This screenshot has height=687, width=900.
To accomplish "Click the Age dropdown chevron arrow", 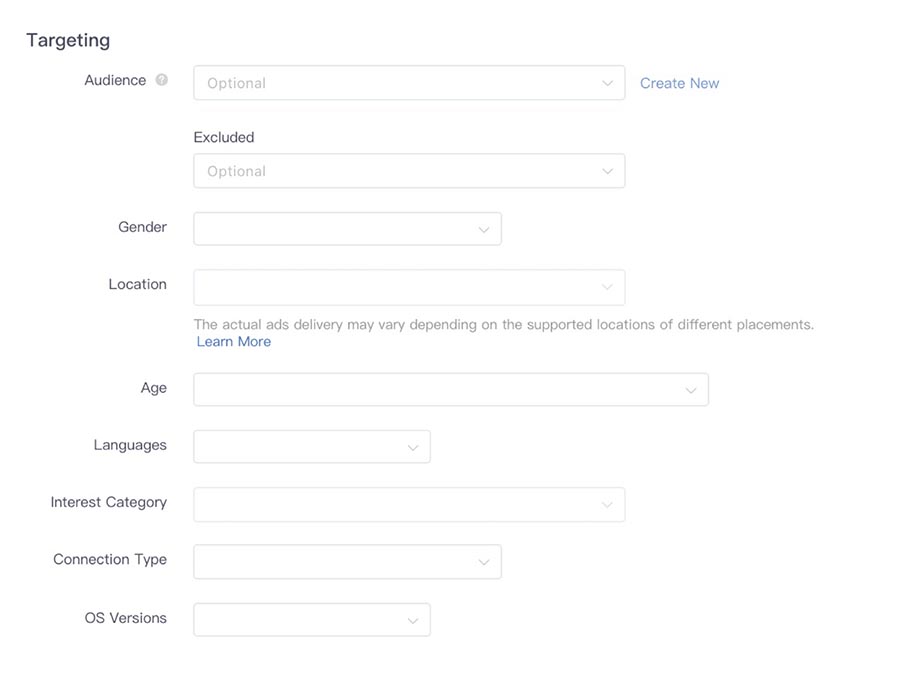I will click(x=690, y=390).
